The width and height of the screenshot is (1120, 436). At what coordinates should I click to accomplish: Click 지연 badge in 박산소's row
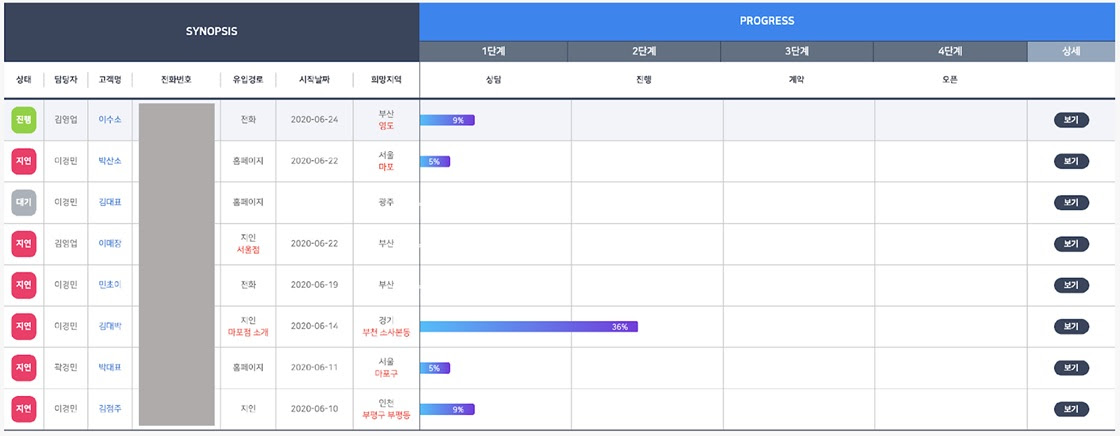(24, 161)
